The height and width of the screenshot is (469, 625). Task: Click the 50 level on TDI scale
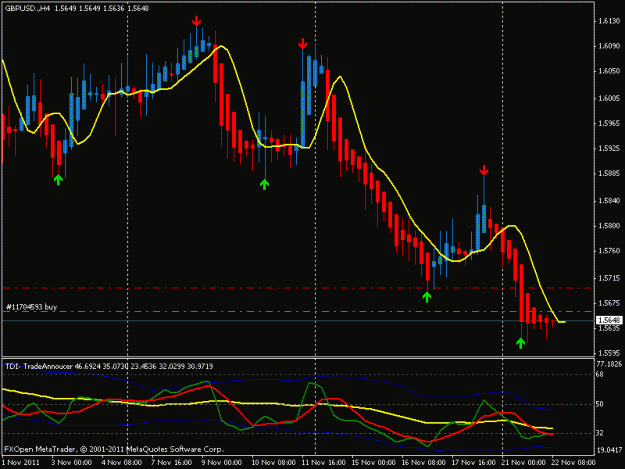tap(600, 404)
